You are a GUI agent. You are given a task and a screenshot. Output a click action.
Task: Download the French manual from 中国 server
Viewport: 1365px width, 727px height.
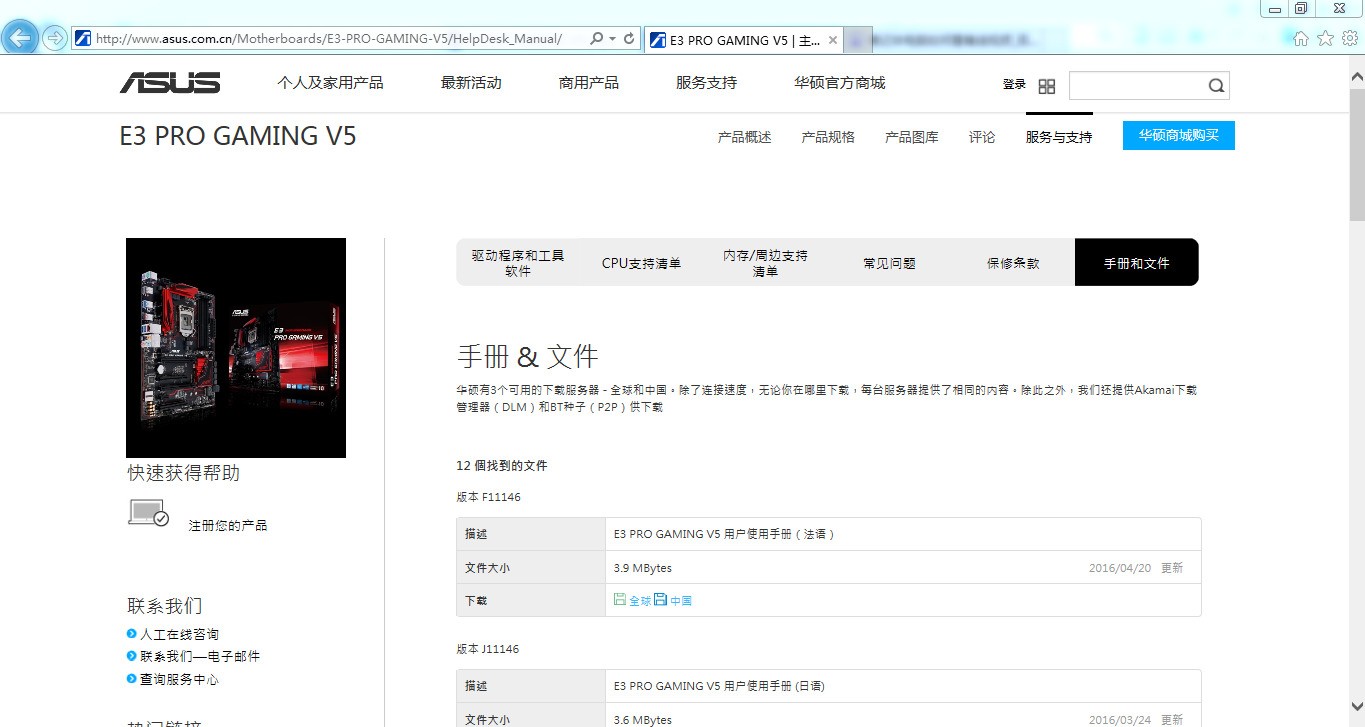(681, 601)
